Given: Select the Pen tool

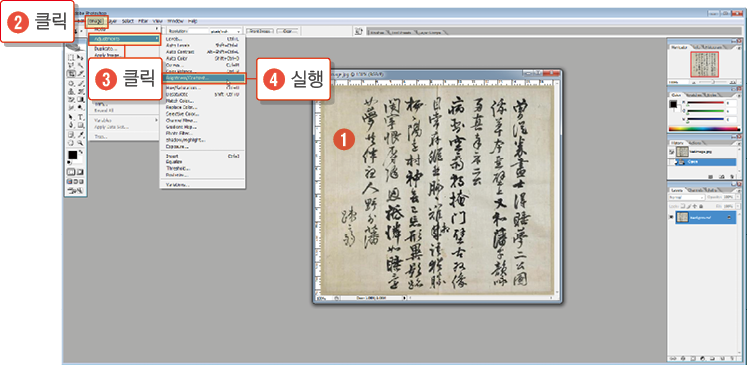Looking at the screenshot, I should [x=71, y=124].
